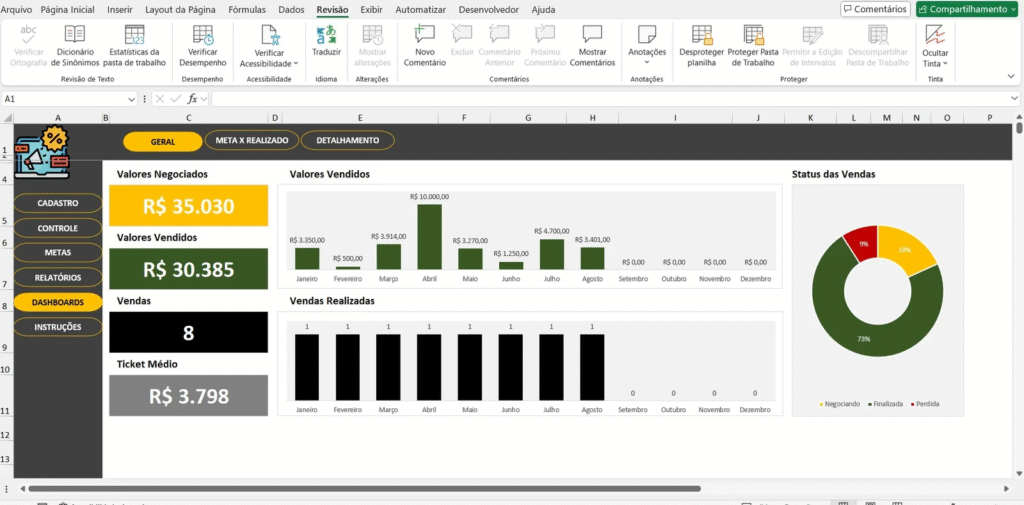The height and width of the screenshot is (505, 1024).
Task: Go to the DETALHAMENTO view
Action: [x=347, y=141]
